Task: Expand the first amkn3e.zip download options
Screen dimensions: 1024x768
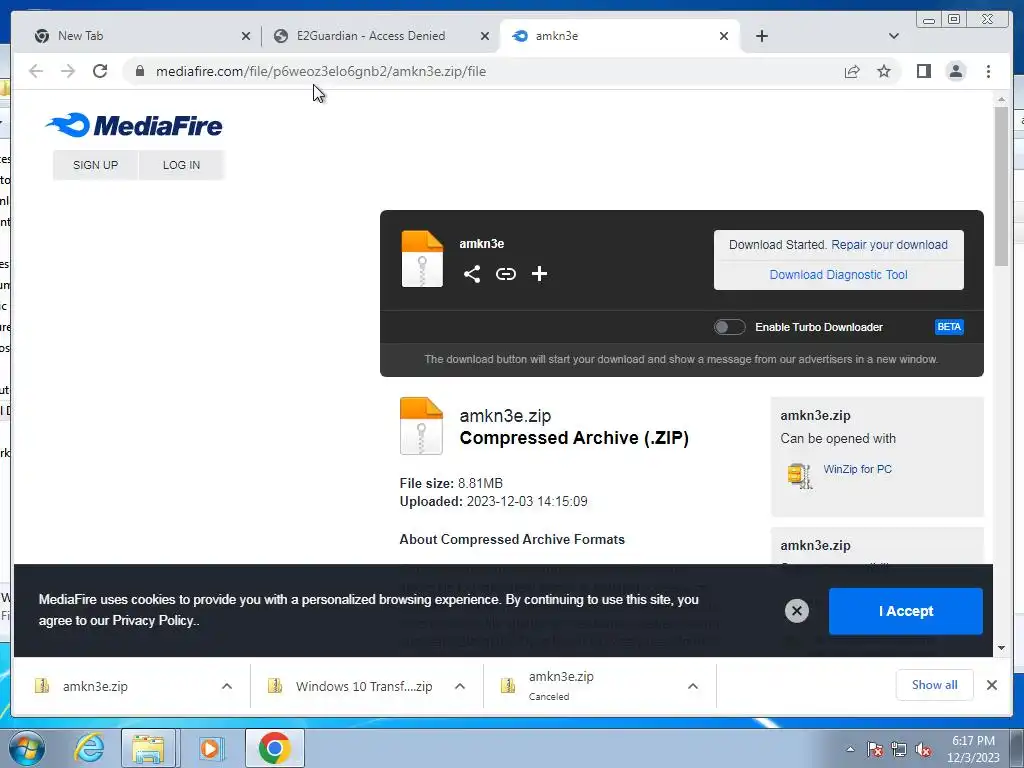Action: (227, 686)
